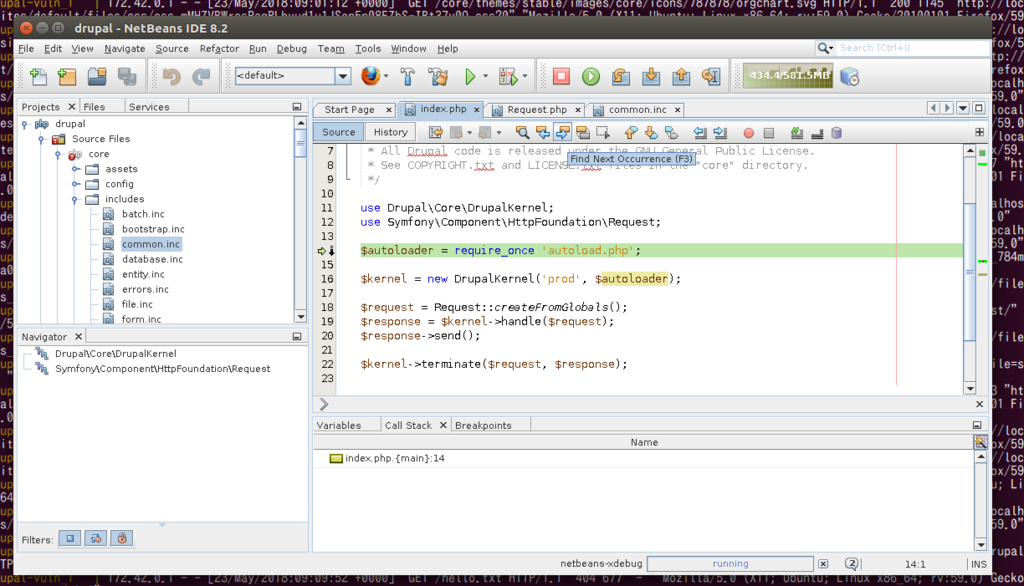Viewport: 1024px width, 586px height.
Task: Click the Run to Cursor icon
Action: [711, 76]
